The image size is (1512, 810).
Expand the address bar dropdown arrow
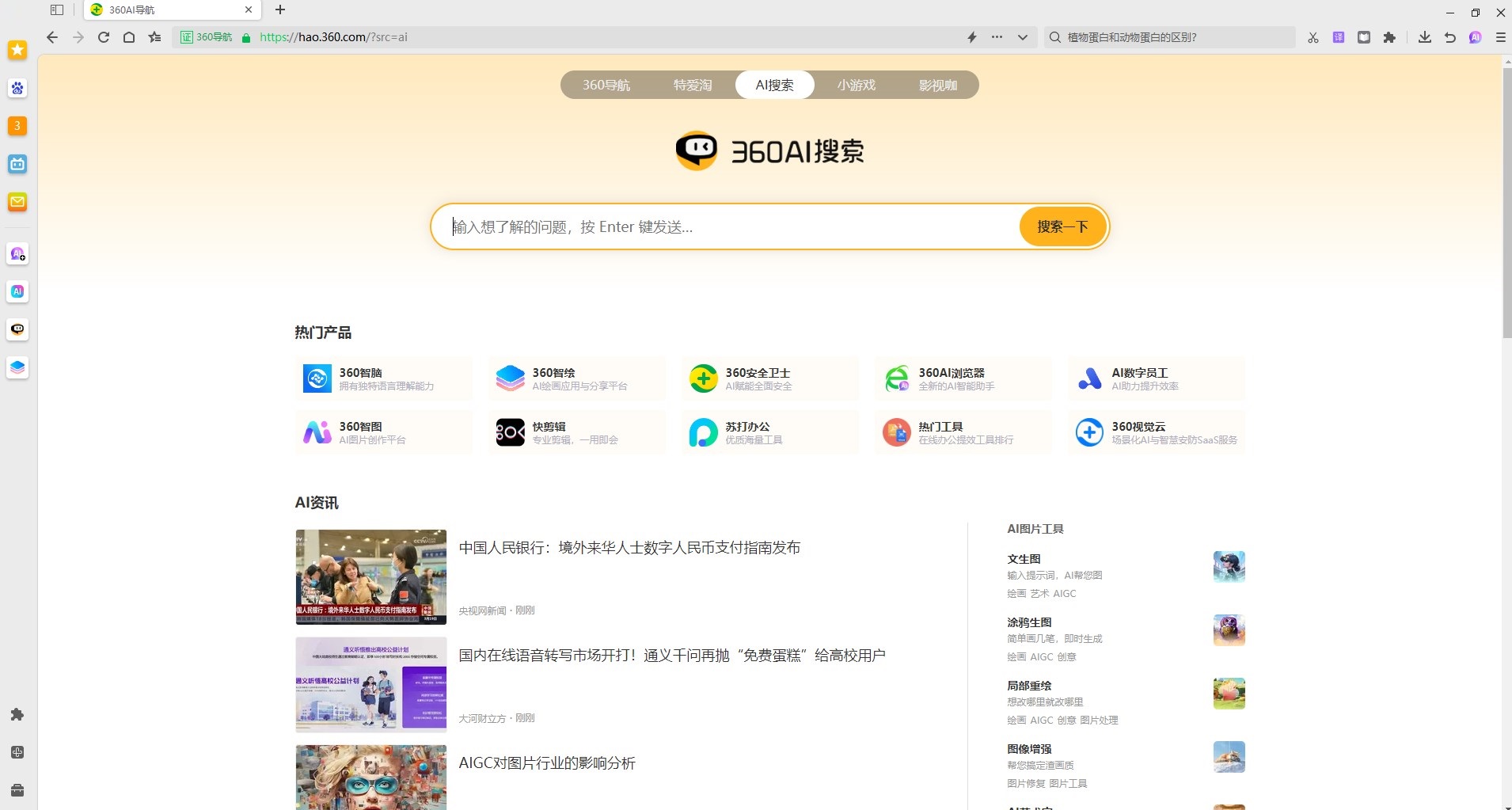[1022, 37]
